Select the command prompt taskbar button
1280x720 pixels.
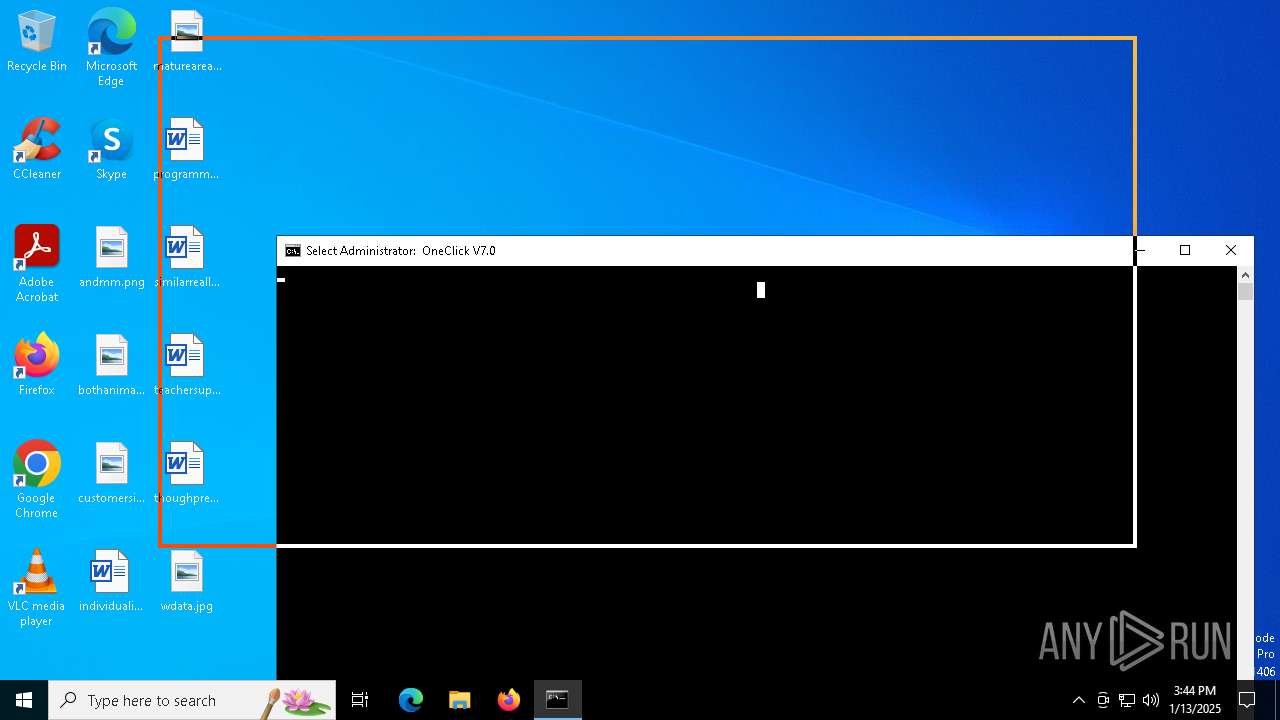tap(557, 700)
